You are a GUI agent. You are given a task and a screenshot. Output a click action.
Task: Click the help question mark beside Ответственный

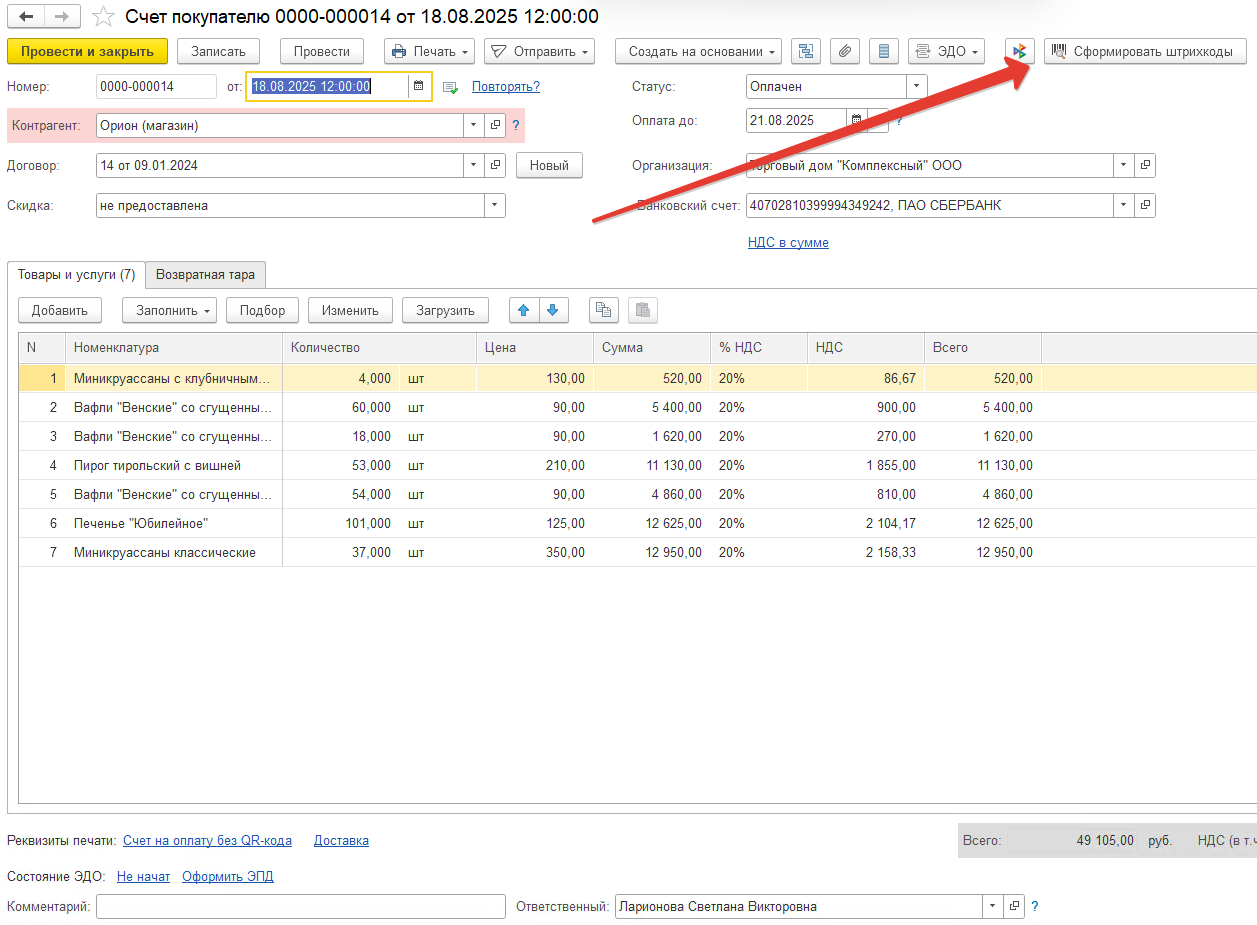point(1035,907)
